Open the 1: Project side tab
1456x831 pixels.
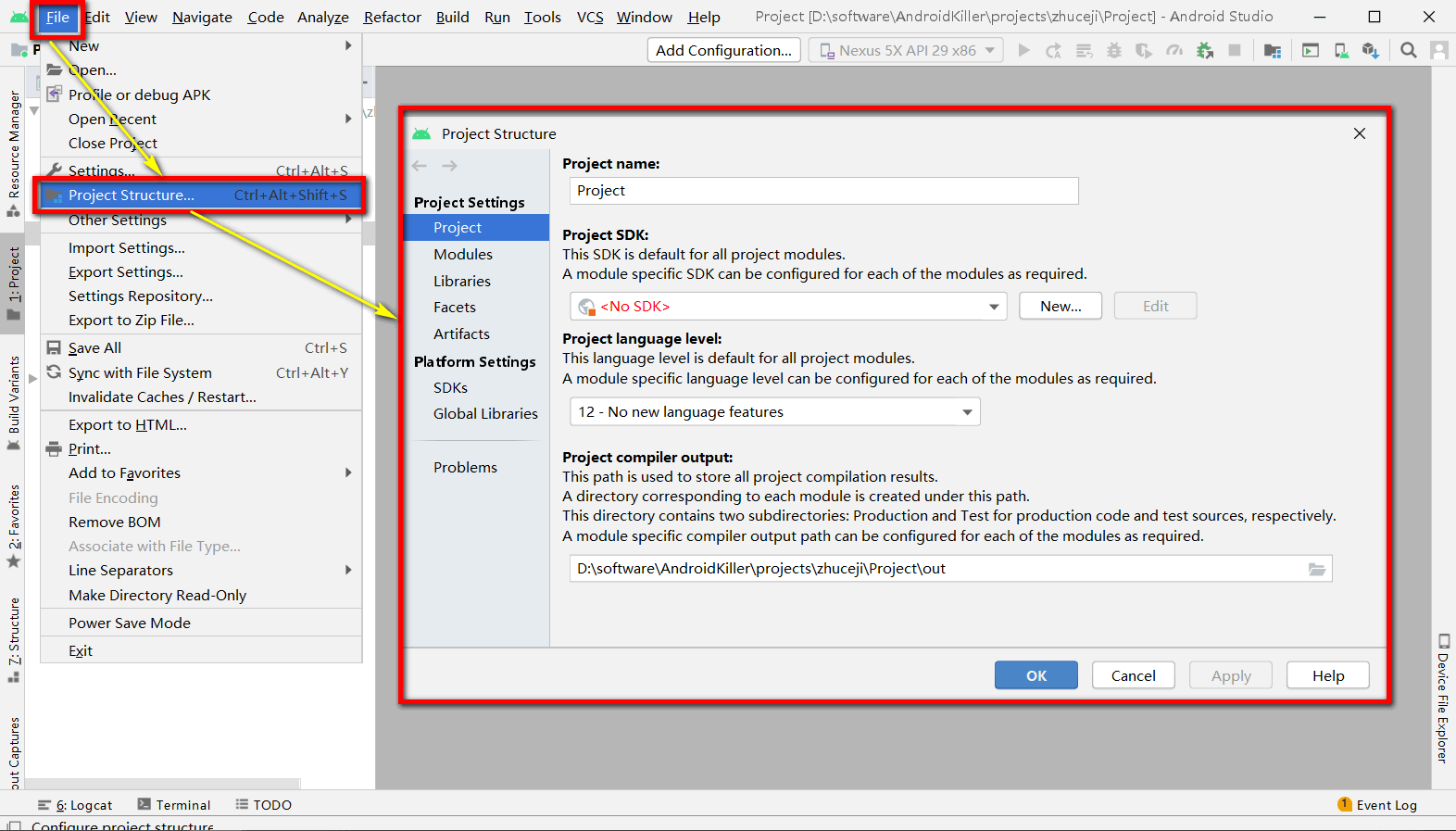point(14,283)
